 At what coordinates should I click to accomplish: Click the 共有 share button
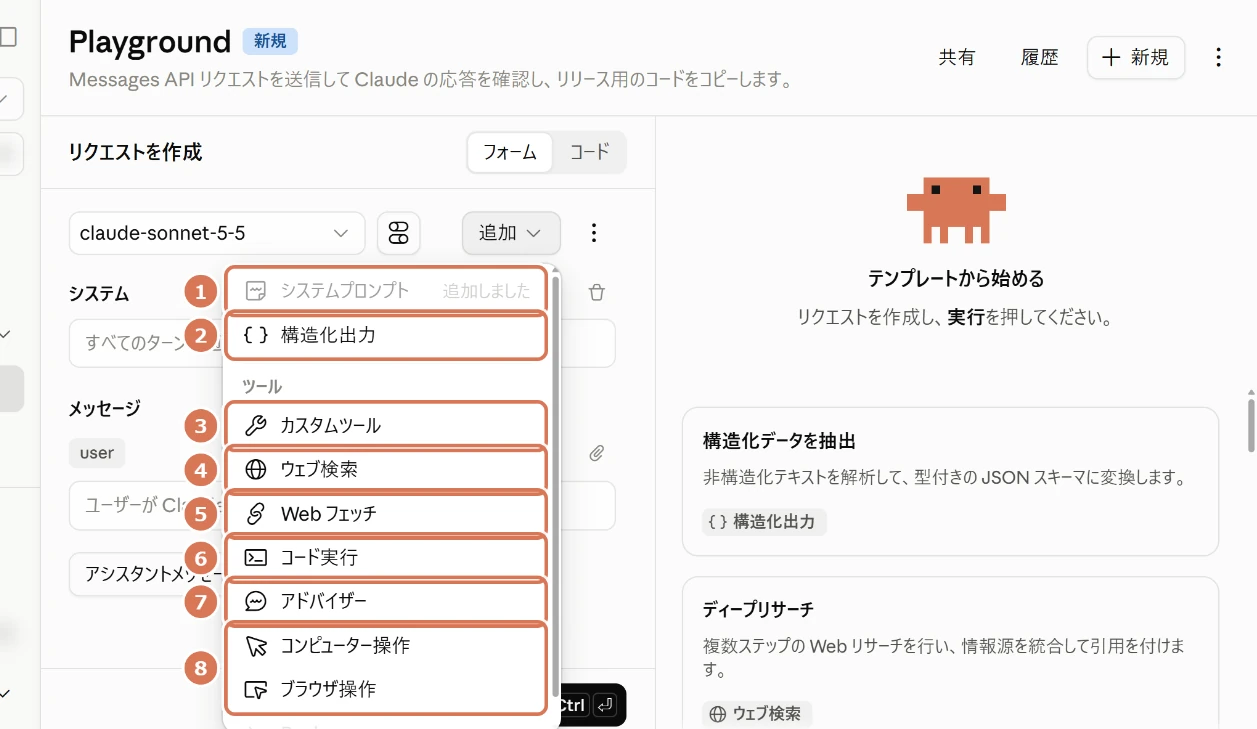pos(957,57)
